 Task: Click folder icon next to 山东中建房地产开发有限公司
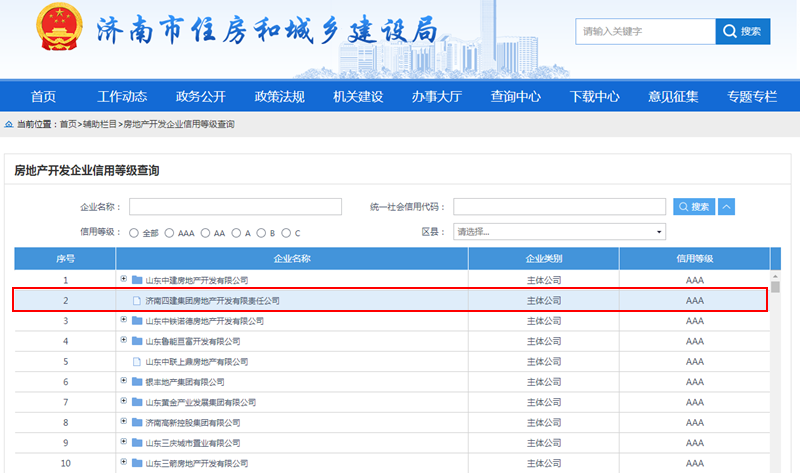point(137,280)
